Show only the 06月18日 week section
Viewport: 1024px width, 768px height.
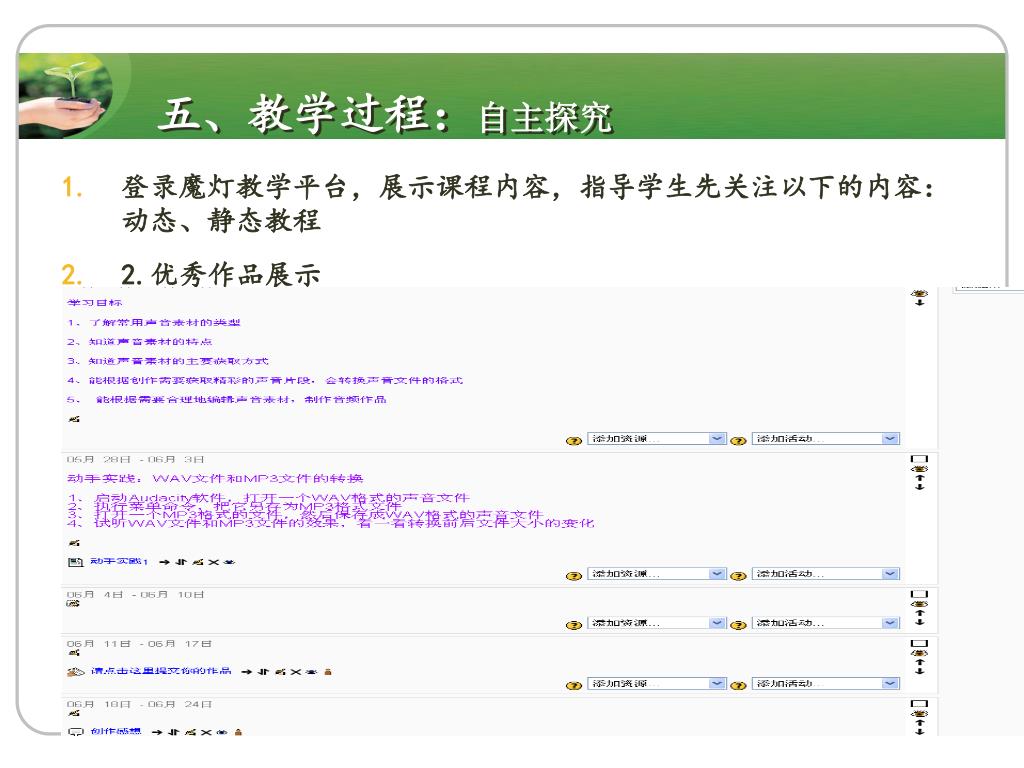pyautogui.click(x=920, y=703)
